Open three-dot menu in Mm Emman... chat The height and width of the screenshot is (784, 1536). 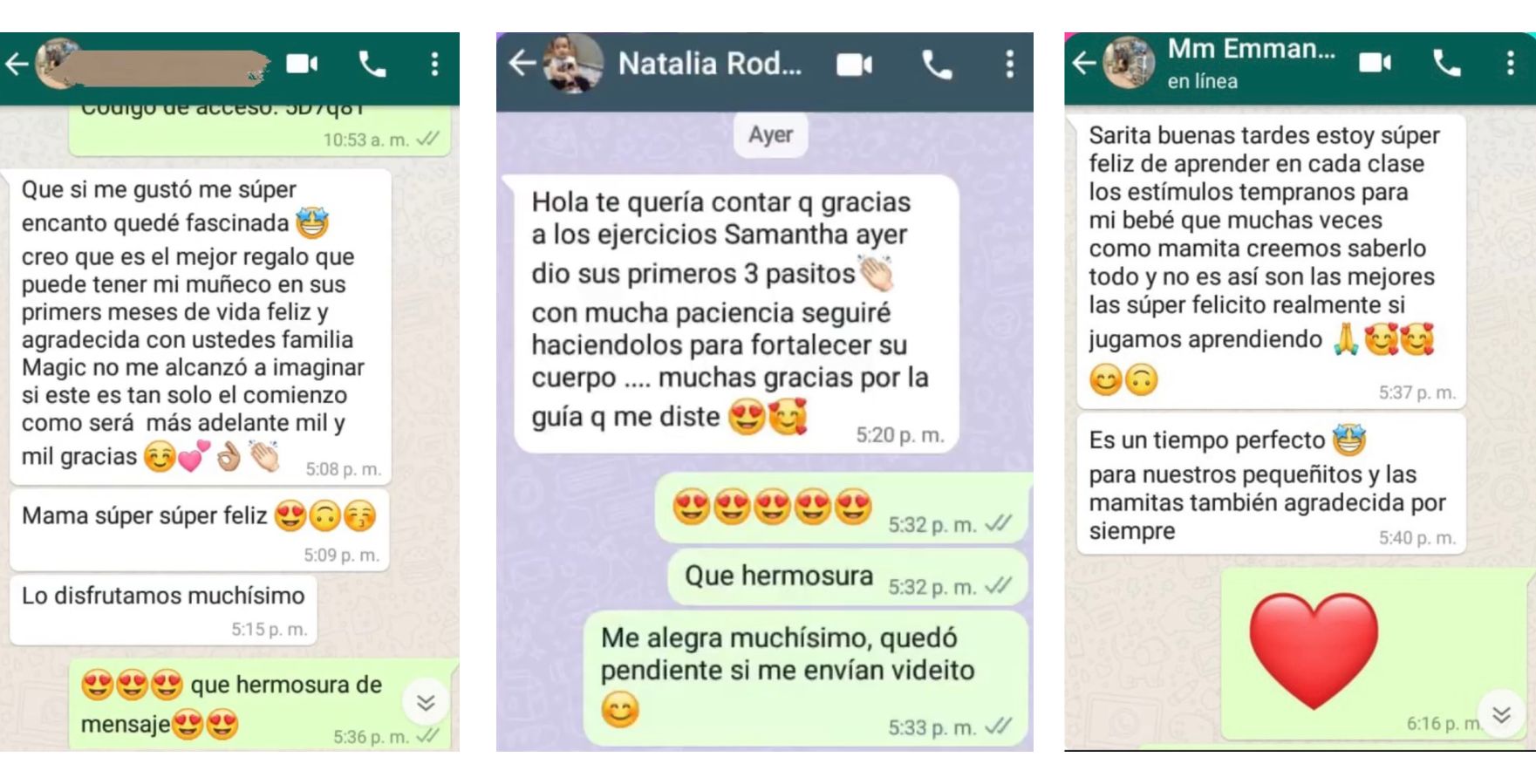(x=1510, y=63)
